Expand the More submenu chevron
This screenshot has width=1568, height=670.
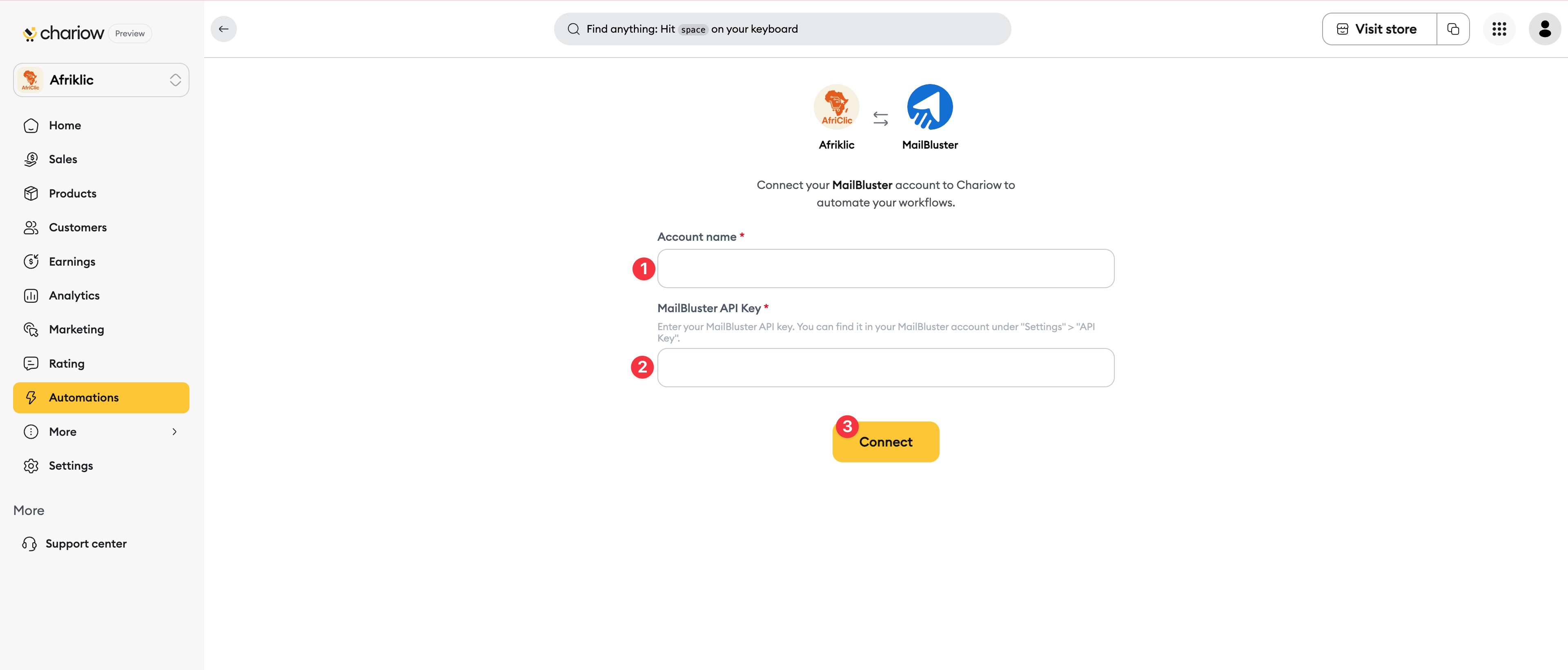(174, 432)
